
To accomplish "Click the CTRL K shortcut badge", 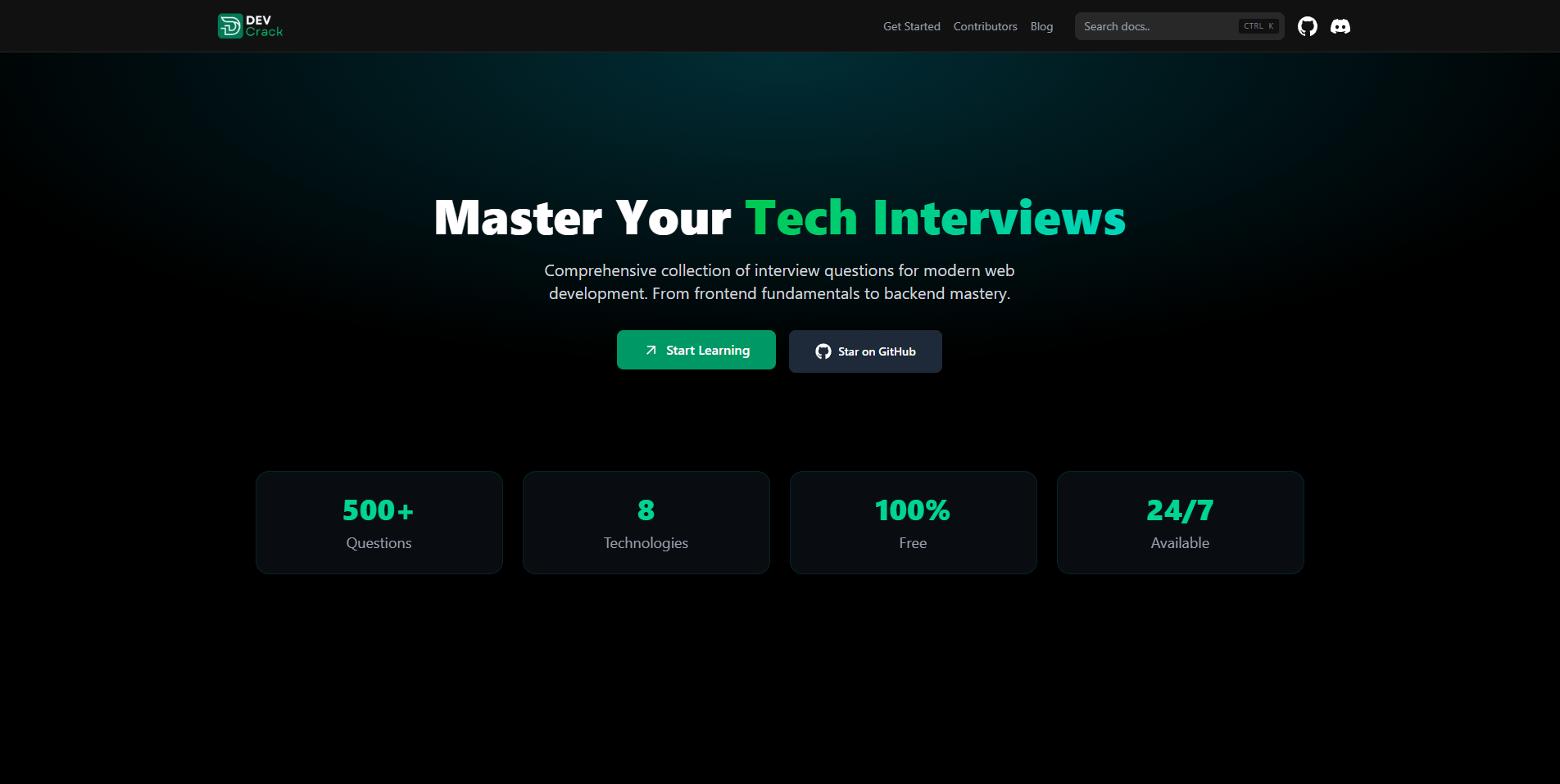I will click(x=1258, y=26).
